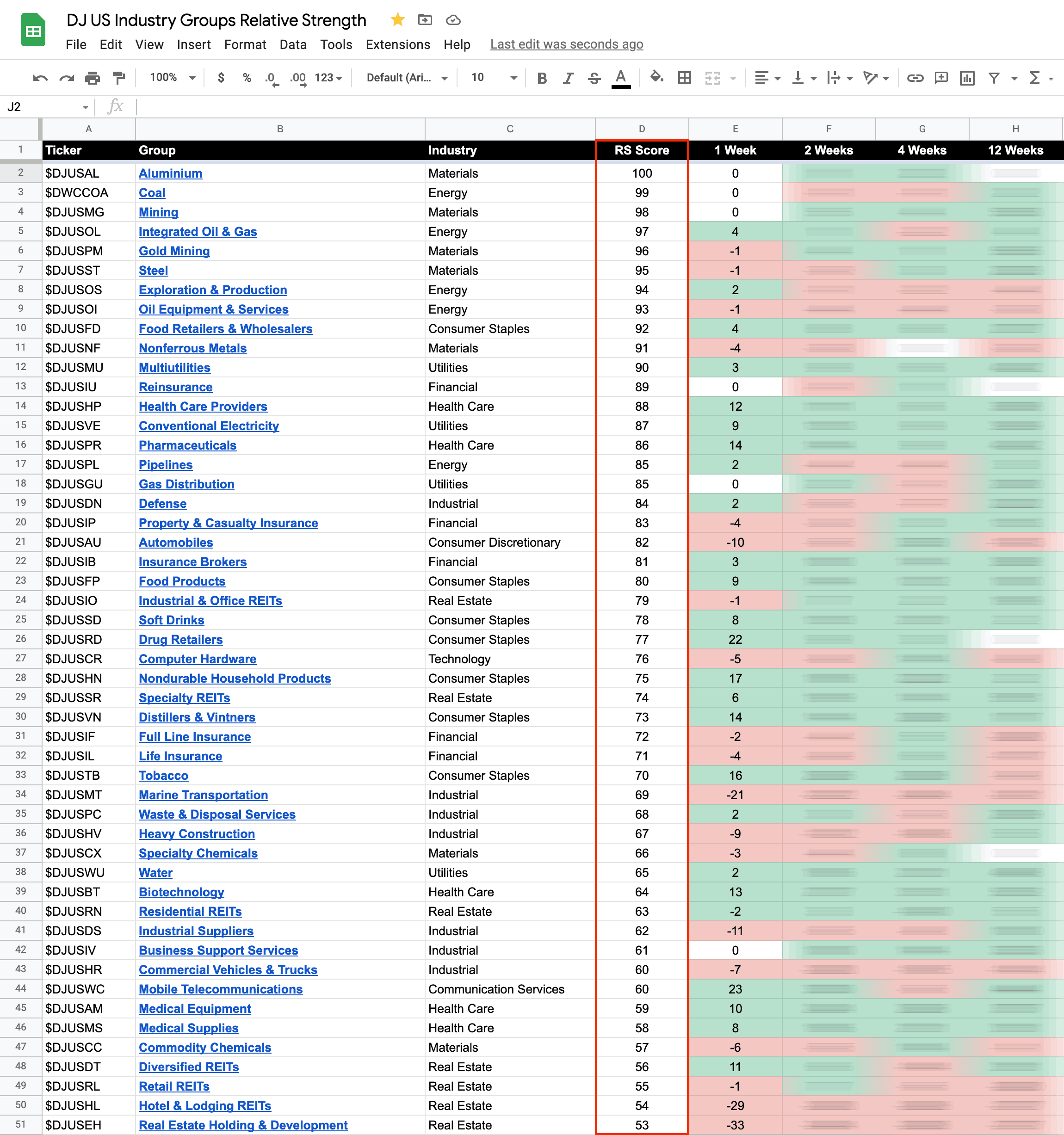The image size is (1064, 1135).
Task: Open the File menu
Action: click(76, 44)
